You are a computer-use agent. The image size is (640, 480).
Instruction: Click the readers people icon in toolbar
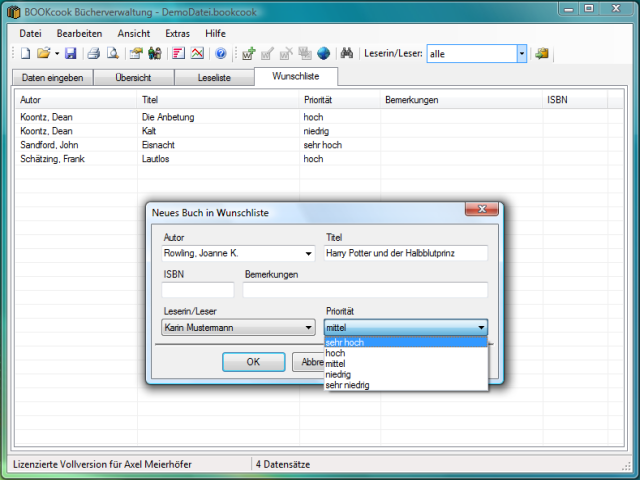pyautogui.click(x=154, y=53)
